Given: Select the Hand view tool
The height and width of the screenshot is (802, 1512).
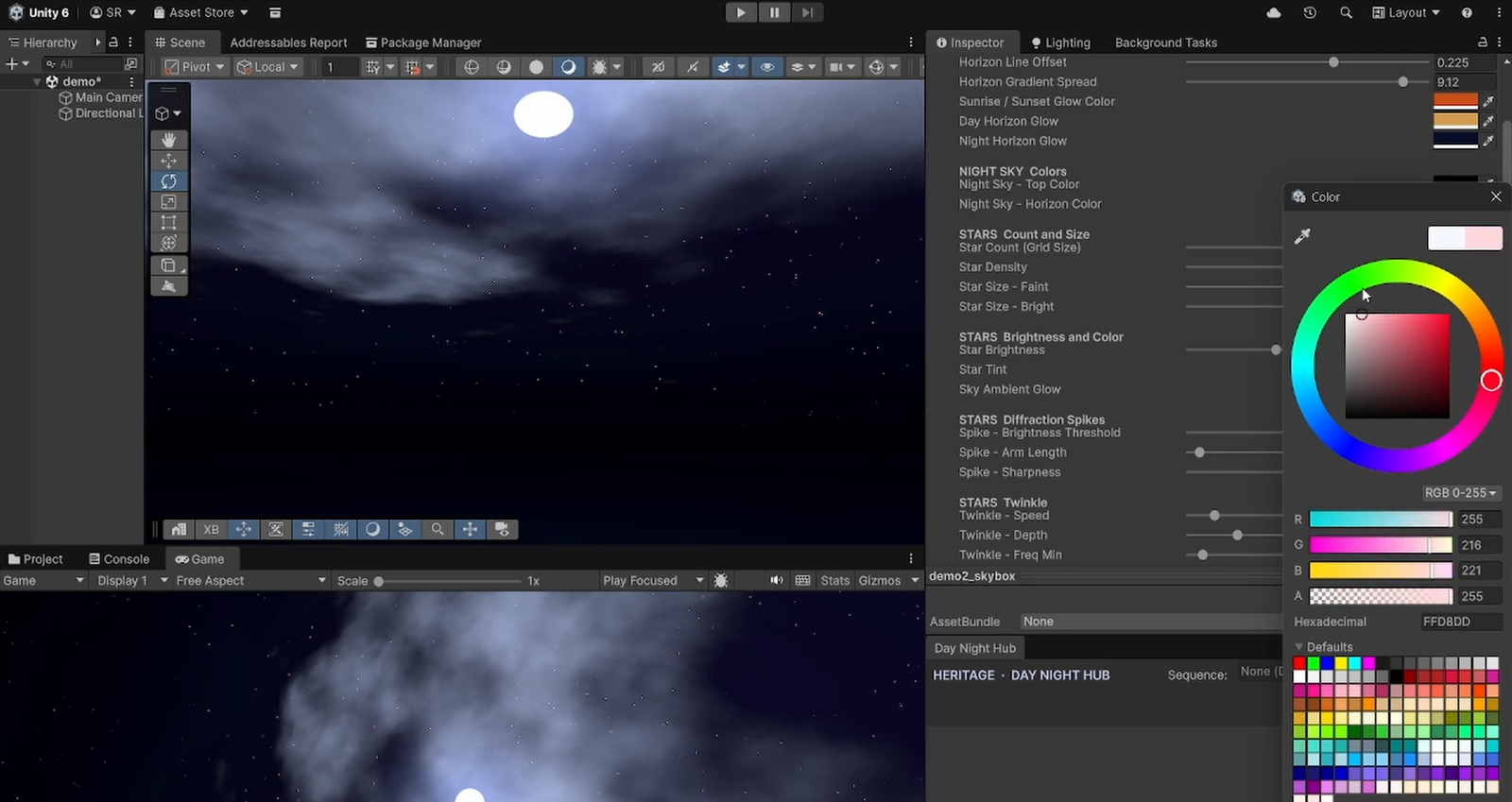Looking at the screenshot, I should [168, 140].
